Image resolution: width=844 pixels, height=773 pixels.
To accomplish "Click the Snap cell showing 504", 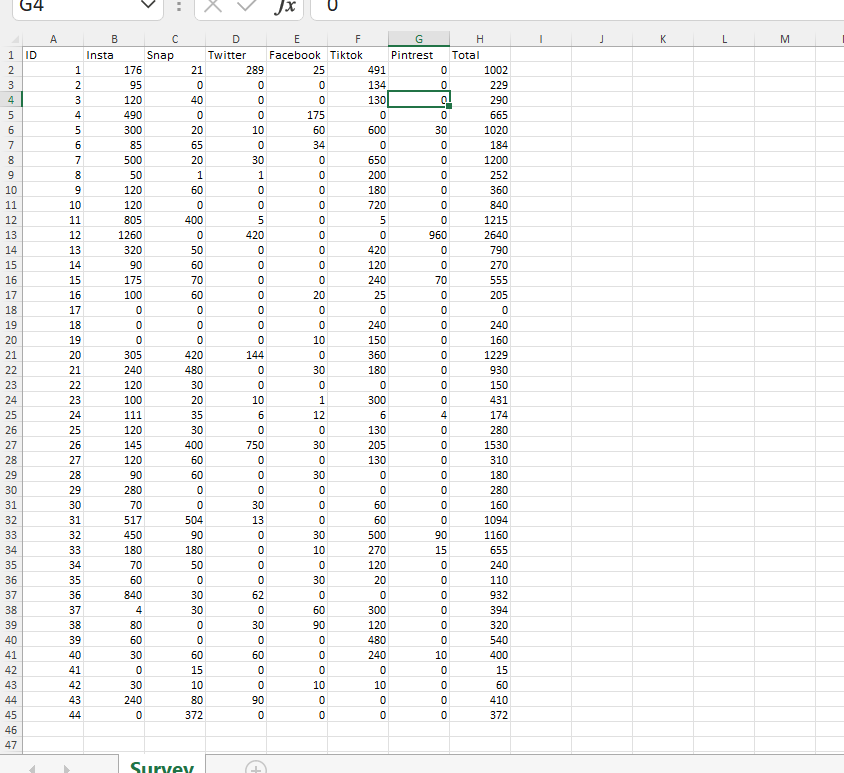I will click(x=175, y=520).
